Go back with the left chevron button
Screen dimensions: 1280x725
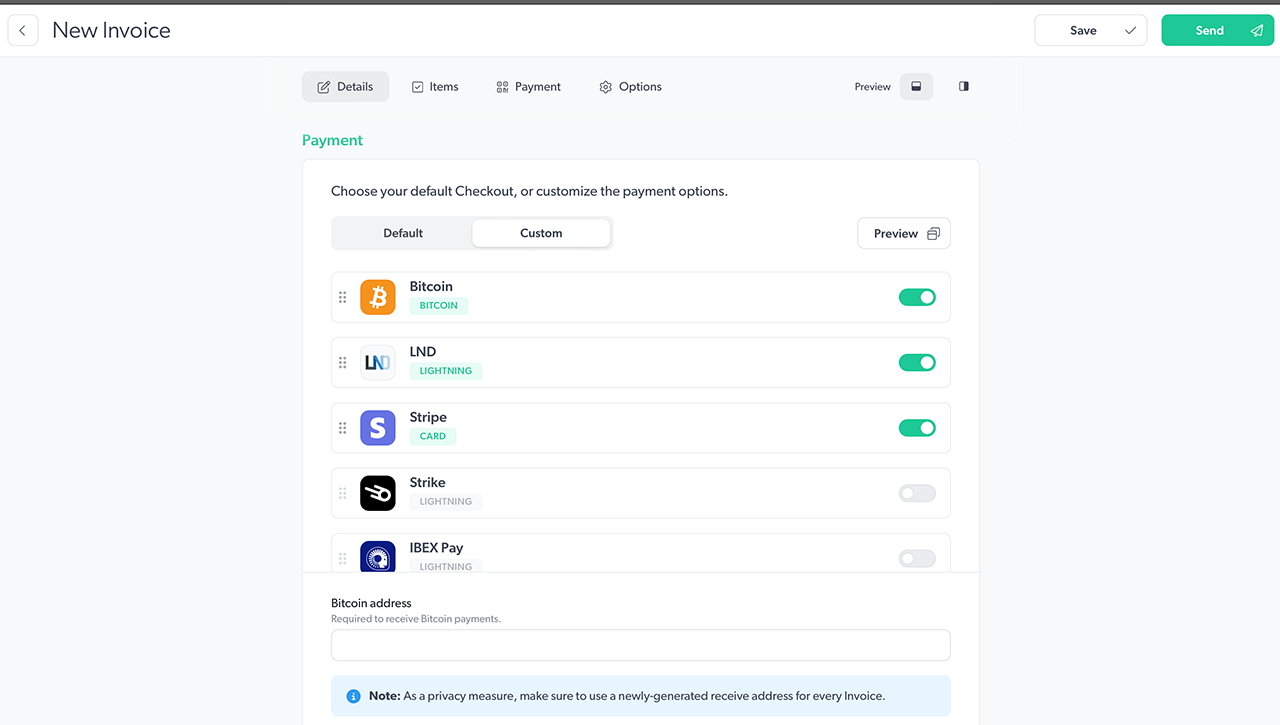23,31
